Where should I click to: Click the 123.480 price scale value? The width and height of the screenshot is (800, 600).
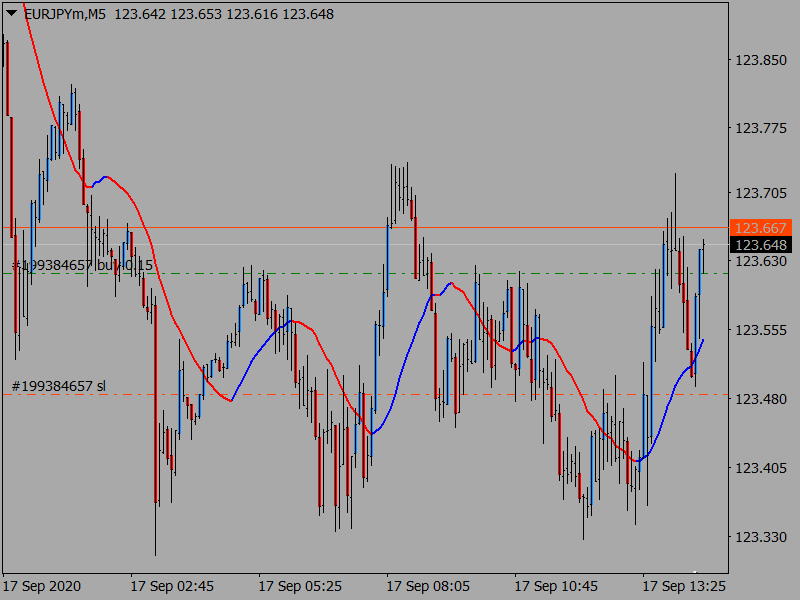click(761, 399)
